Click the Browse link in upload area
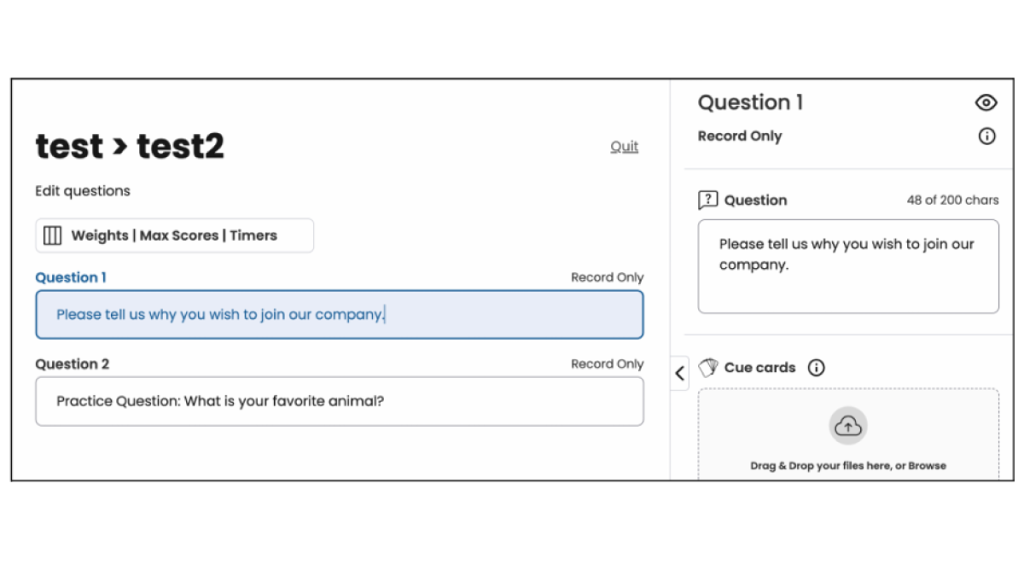Image resolution: width=1024 pixels, height=576 pixels. 927,466
